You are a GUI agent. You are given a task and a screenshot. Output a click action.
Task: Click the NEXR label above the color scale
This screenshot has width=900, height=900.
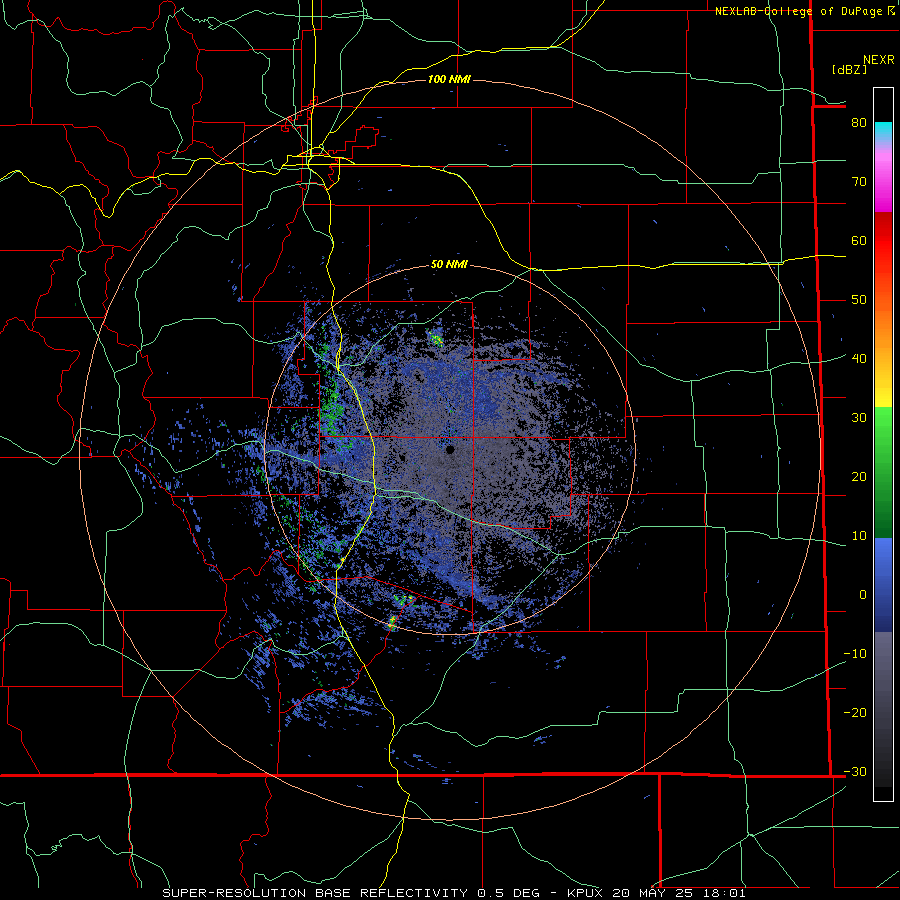click(x=879, y=60)
